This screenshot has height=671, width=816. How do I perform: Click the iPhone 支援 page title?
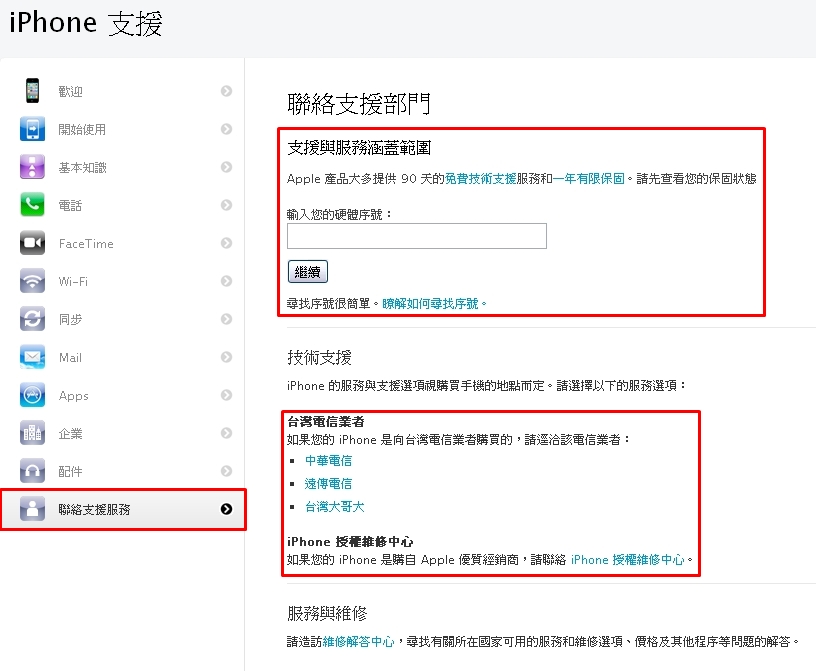pos(86,23)
